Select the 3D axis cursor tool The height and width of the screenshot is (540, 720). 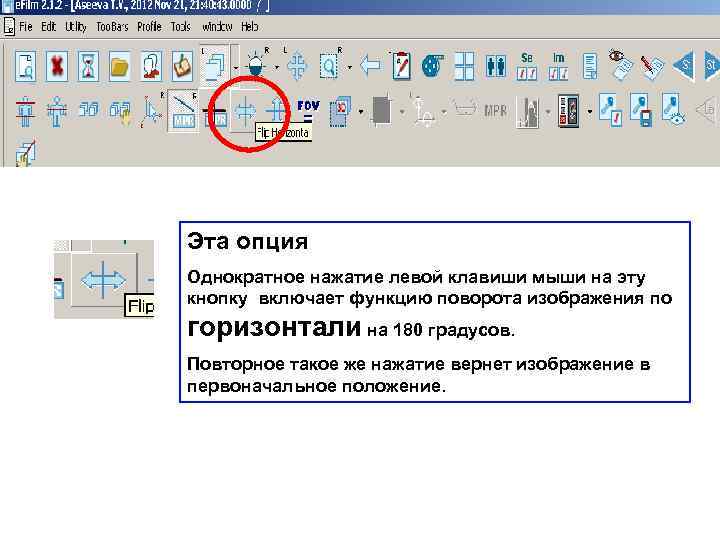pyautogui.click(x=152, y=112)
